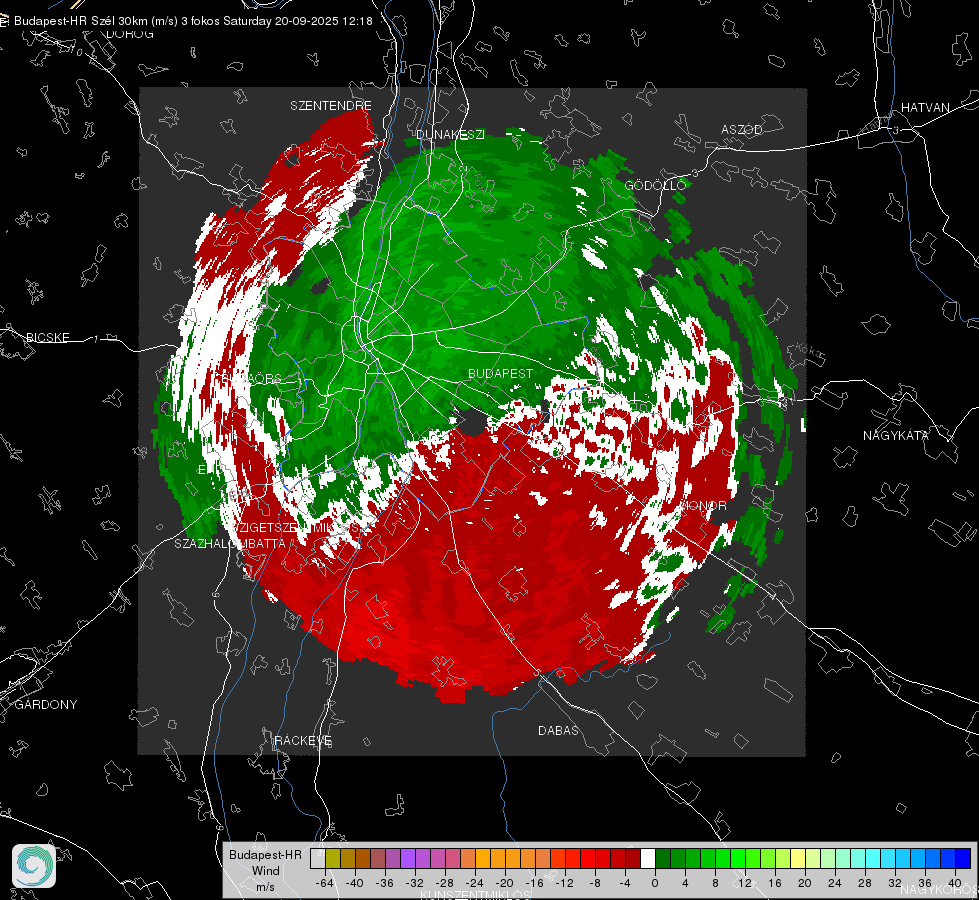Click the BICSKE label
979x900 pixels.
(47, 337)
